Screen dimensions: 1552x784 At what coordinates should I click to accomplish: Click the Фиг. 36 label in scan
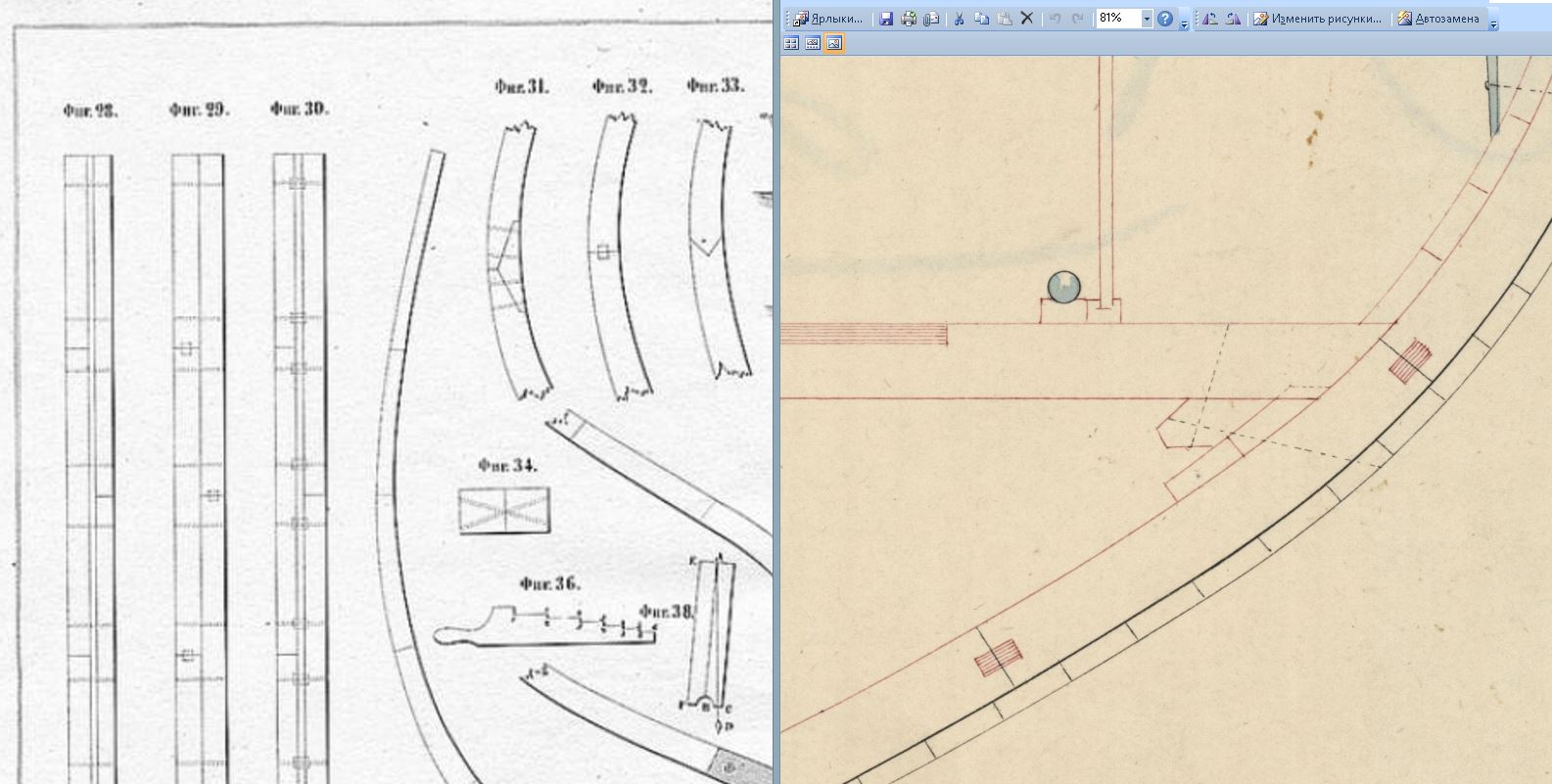coord(550,583)
